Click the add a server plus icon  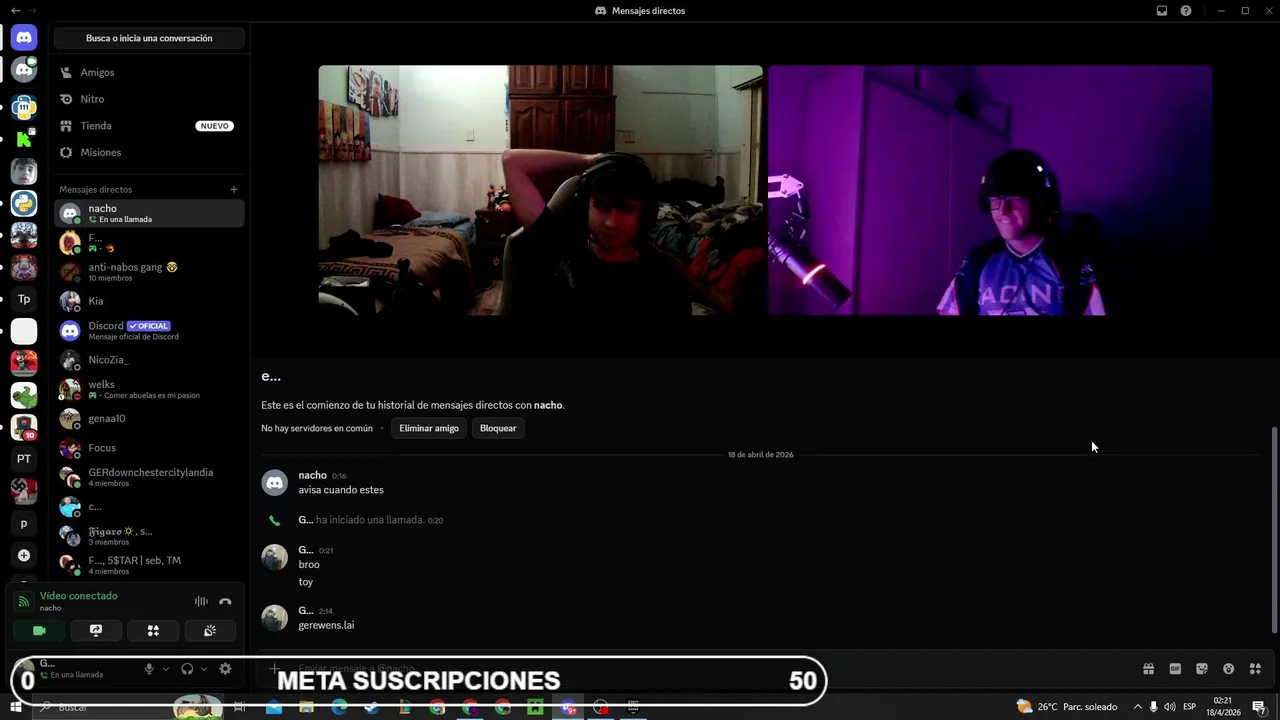(24, 555)
